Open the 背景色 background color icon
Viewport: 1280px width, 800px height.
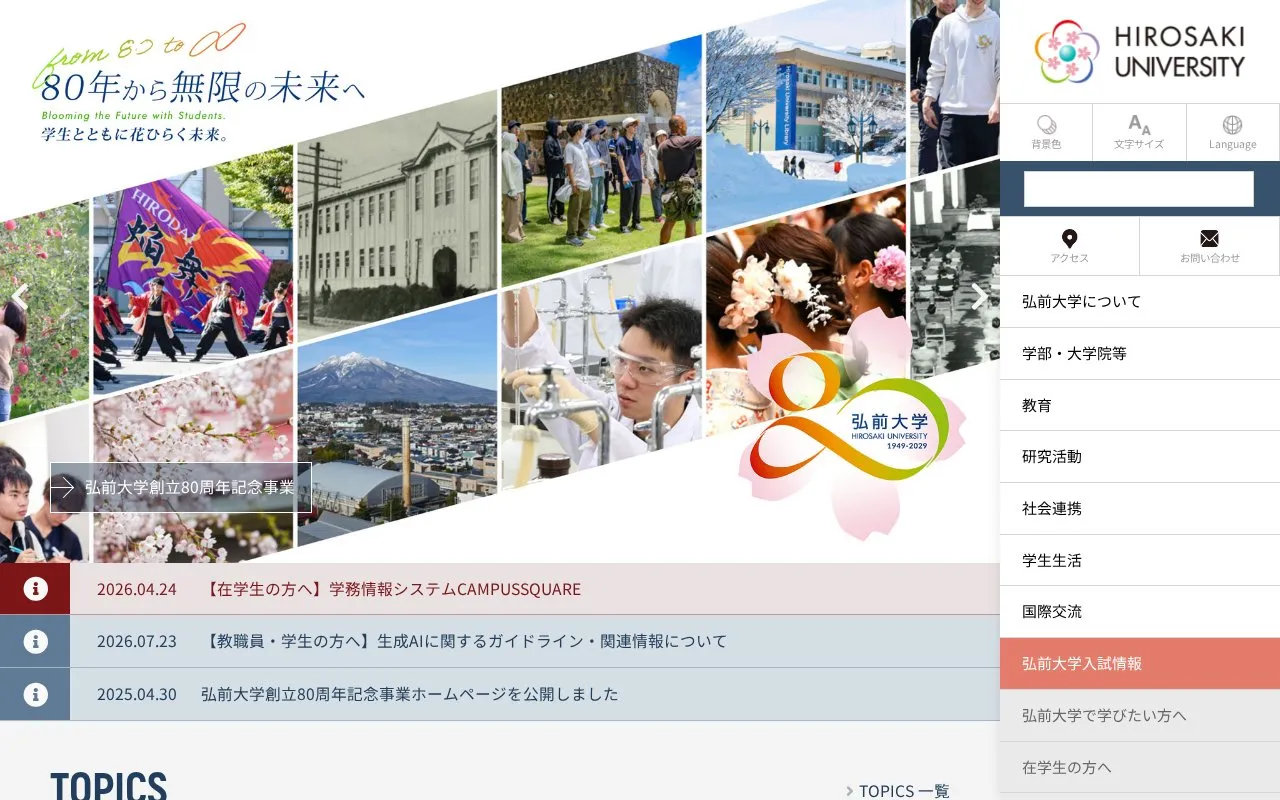pyautogui.click(x=1046, y=132)
